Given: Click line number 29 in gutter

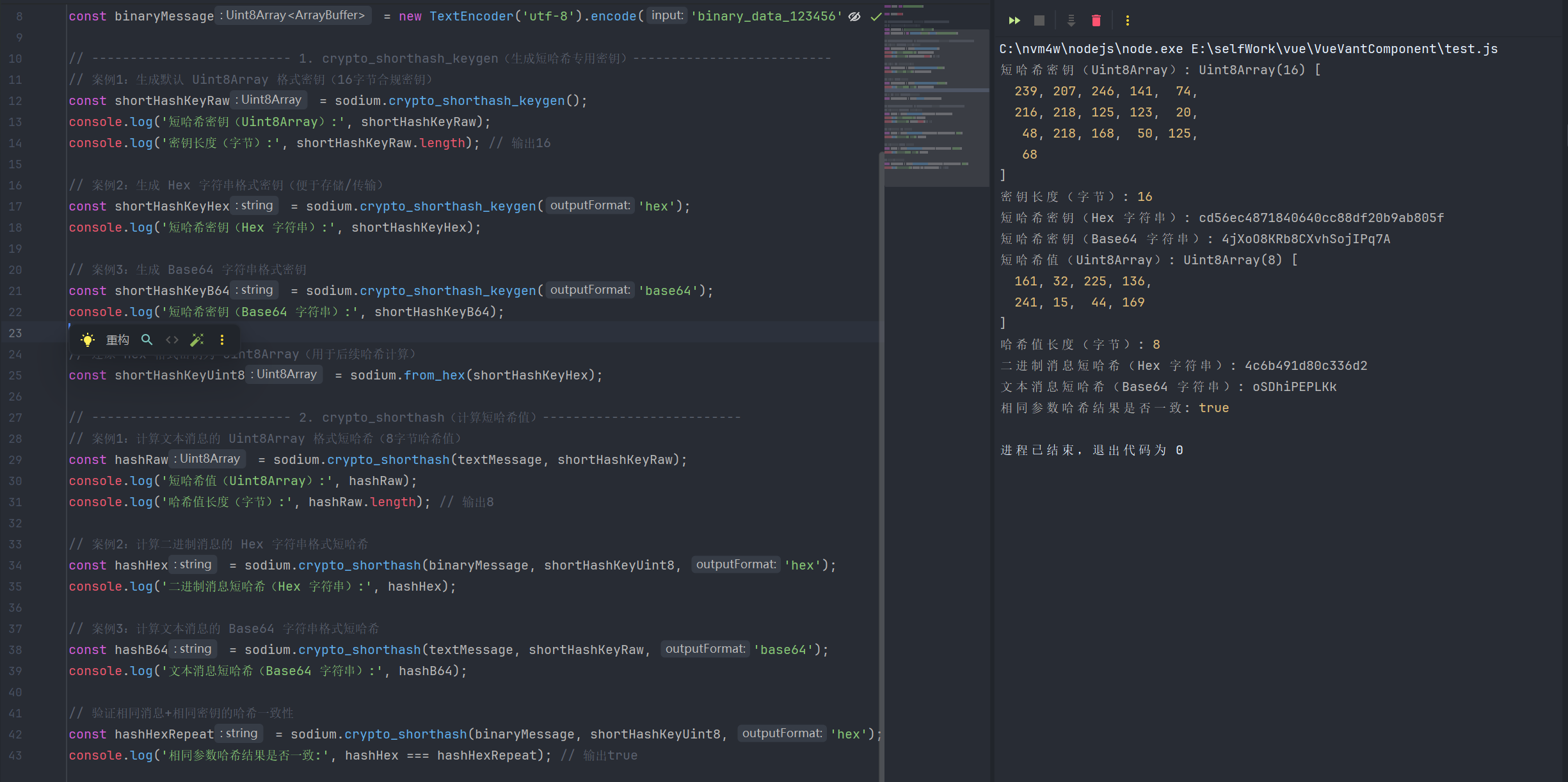Looking at the screenshot, I should click(x=15, y=460).
